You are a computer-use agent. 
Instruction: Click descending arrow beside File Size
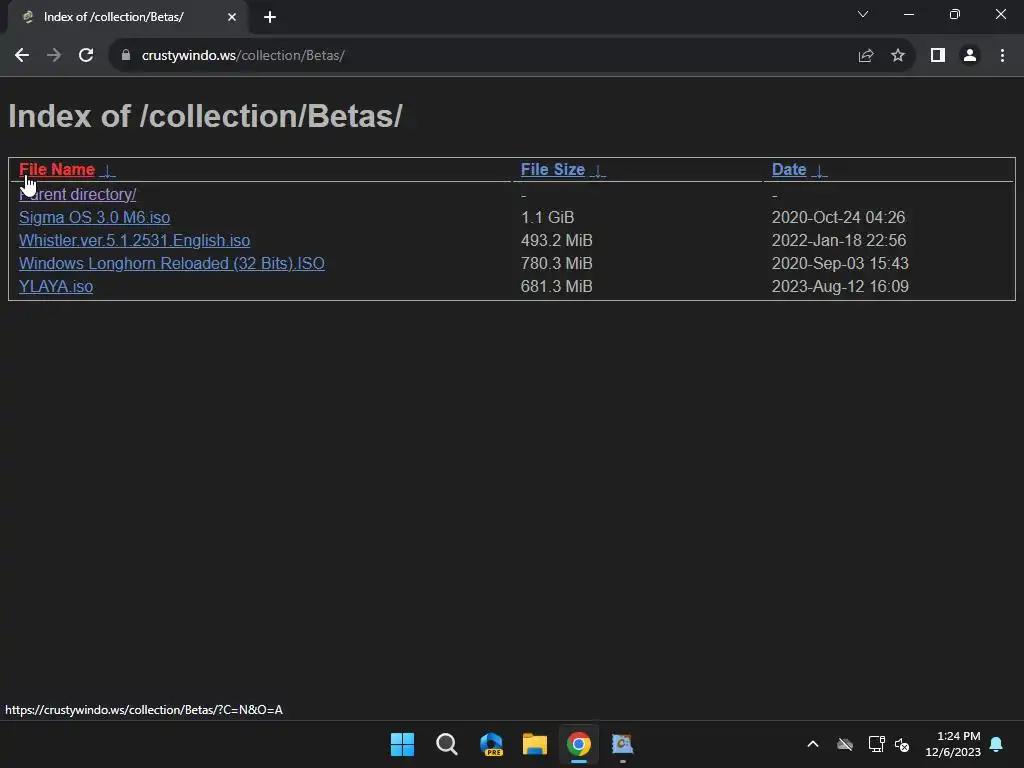(x=598, y=170)
